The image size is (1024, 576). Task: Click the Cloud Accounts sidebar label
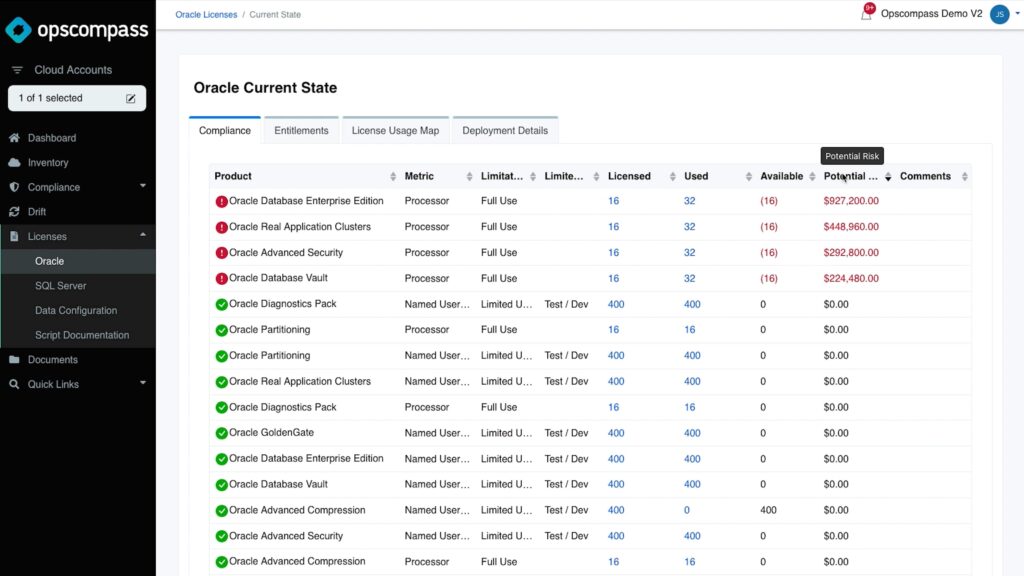73,70
